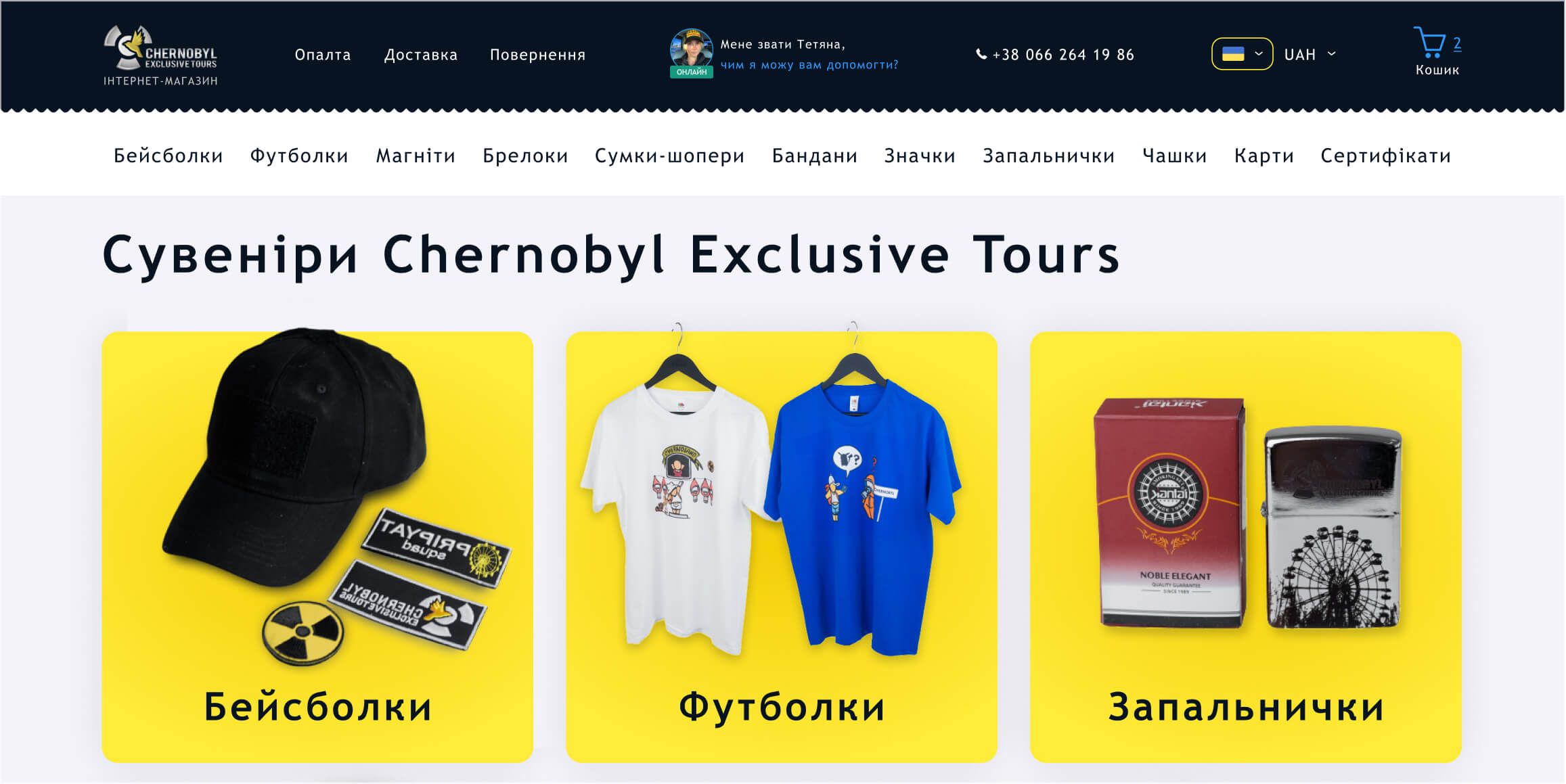Open the Оплата page
Viewport: 1566px width, 784px height.
point(323,55)
